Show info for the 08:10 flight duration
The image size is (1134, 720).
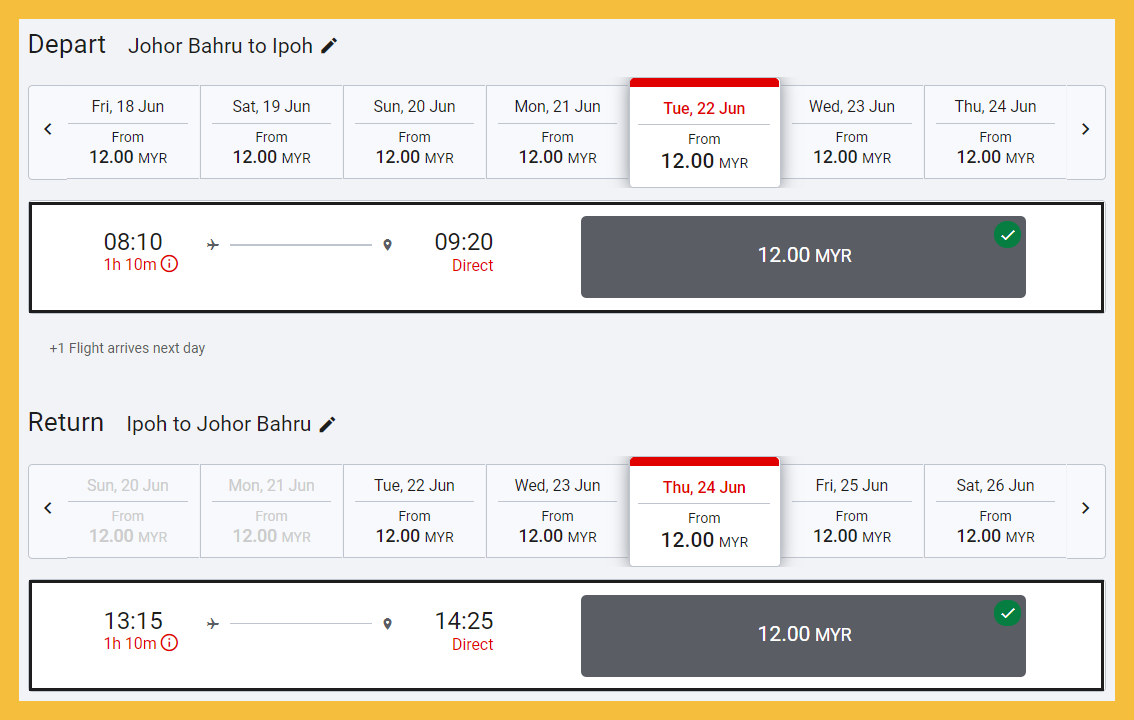tap(169, 264)
